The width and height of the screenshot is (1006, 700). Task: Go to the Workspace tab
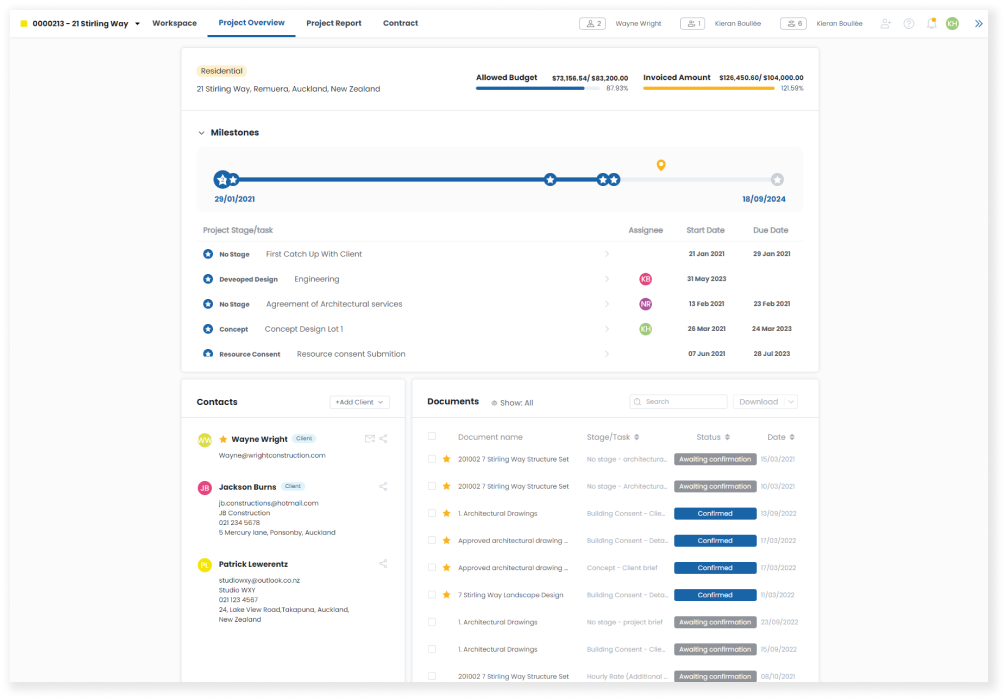point(175,23)
